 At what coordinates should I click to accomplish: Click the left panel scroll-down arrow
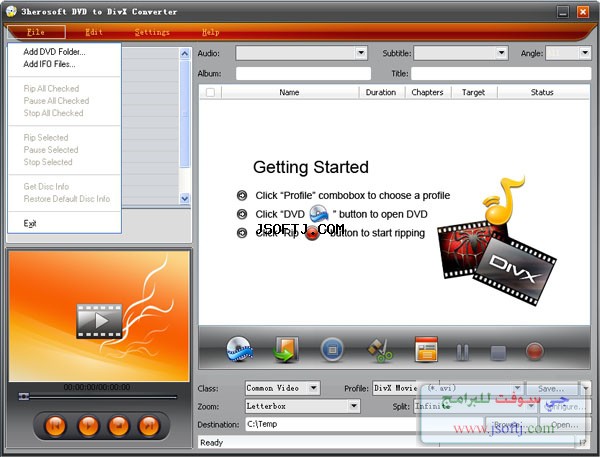tap(185, 198)
